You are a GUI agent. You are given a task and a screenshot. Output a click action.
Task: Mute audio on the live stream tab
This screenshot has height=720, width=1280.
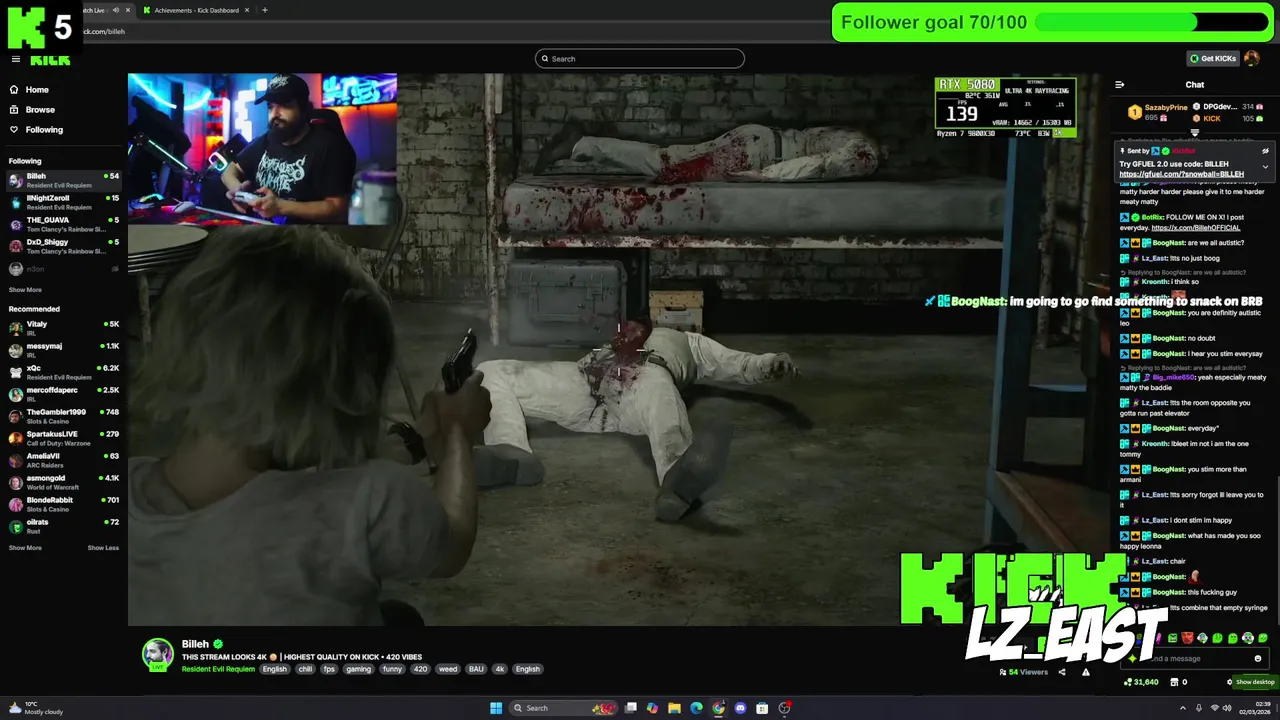(115, 10)
